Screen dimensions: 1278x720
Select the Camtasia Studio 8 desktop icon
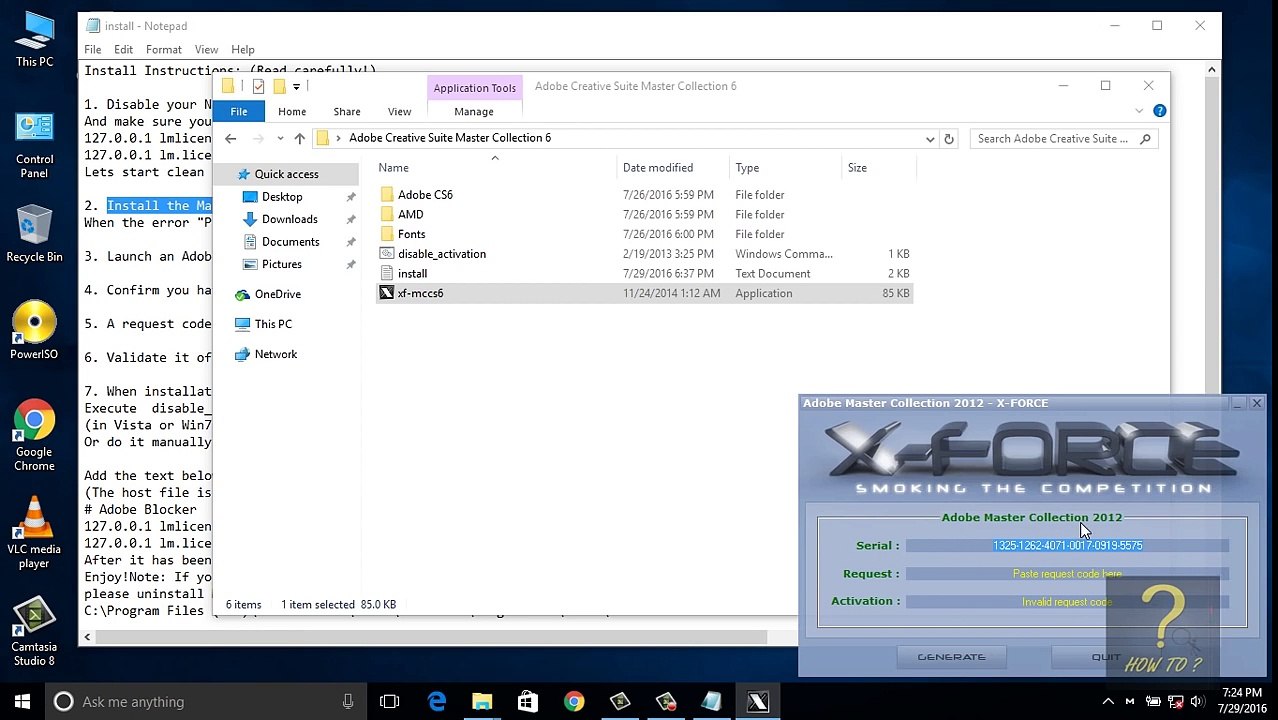(x=34, y=630)
